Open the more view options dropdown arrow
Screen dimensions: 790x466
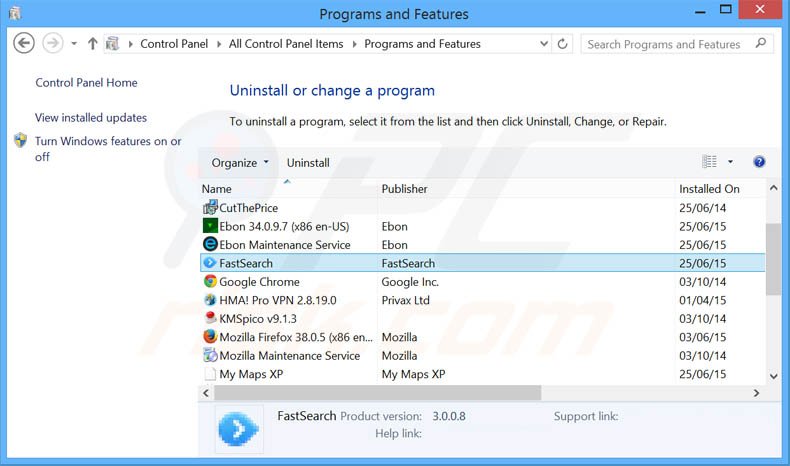[730, 162]
